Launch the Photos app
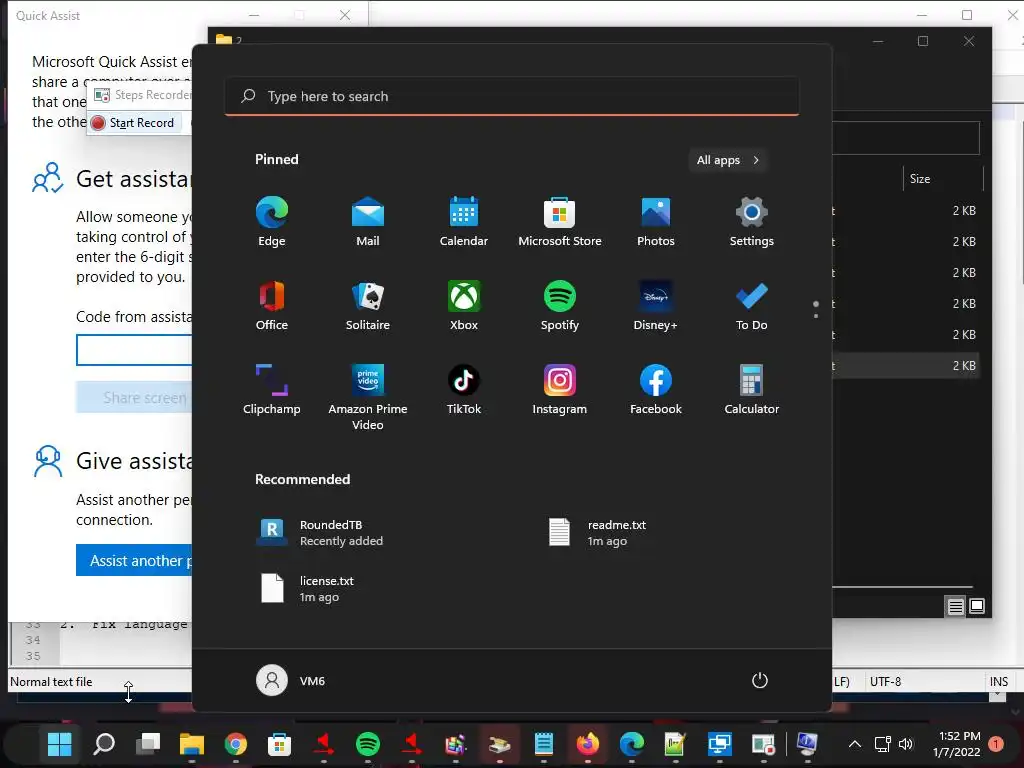1024x768 pixels. coord(656,221)
